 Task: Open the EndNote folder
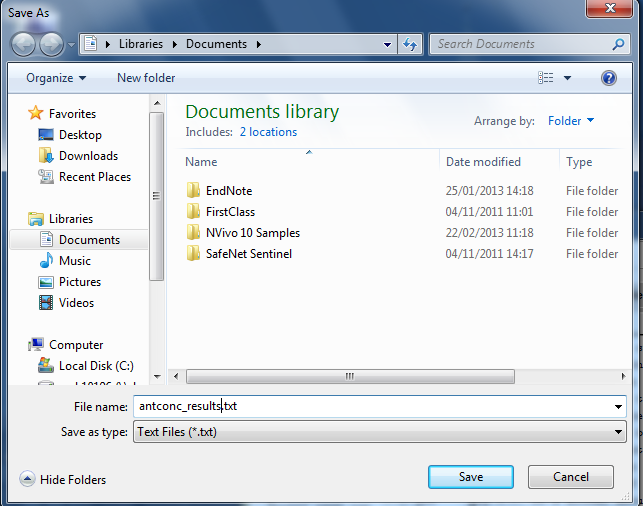(x=228, y=190)
